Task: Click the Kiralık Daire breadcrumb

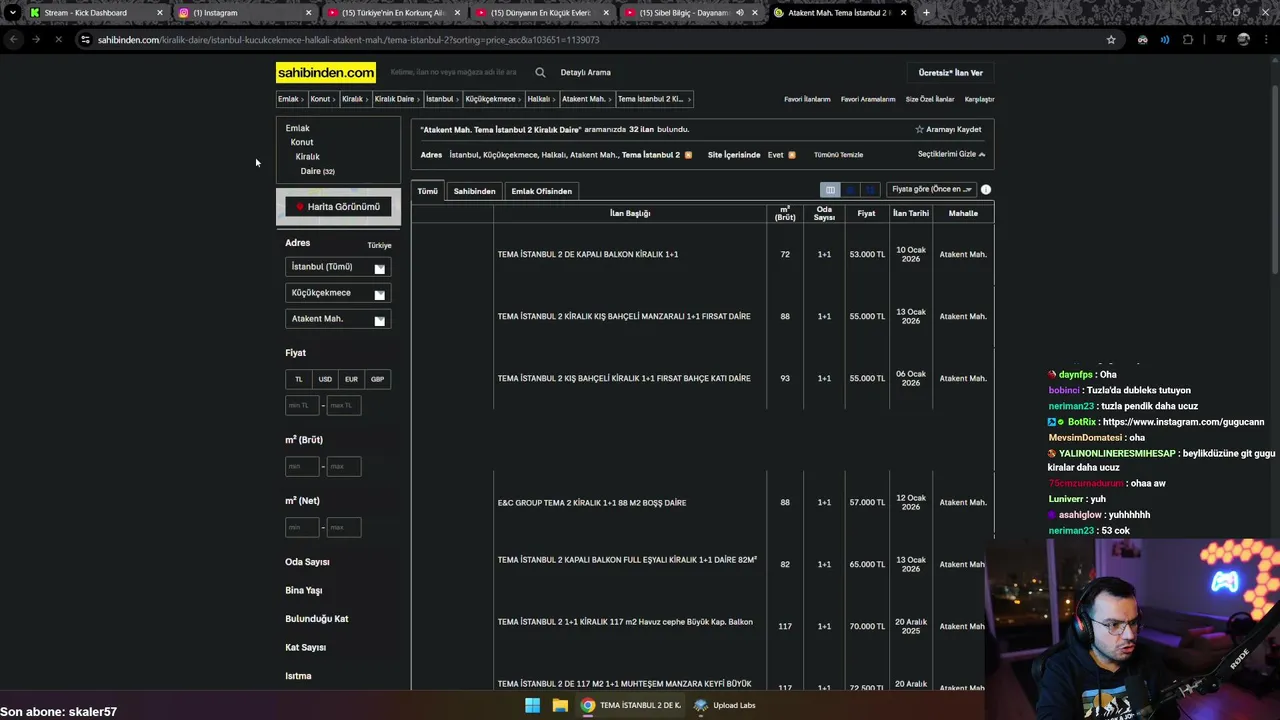Action: pos(394,99)
